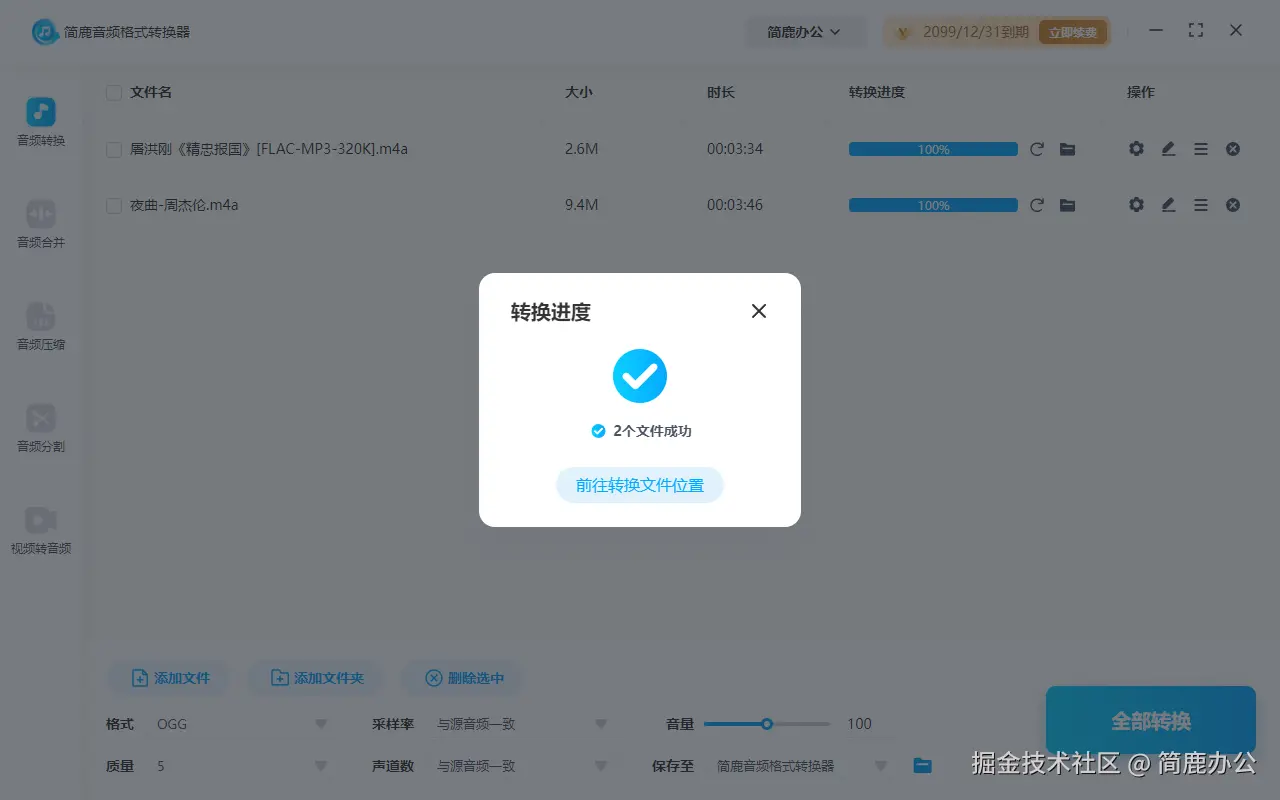Screen dimensions: 1280x800
Task: Open list menu icon for 屠洪刚 file
Action: (1201, 149)
